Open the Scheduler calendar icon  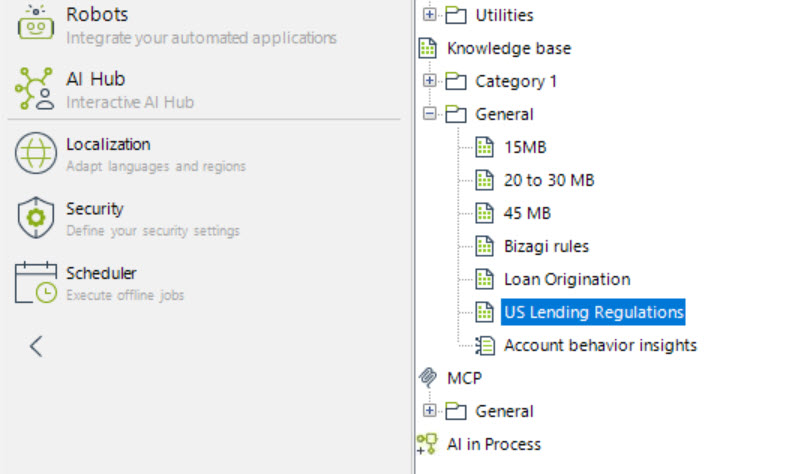(x=35, y=283)
